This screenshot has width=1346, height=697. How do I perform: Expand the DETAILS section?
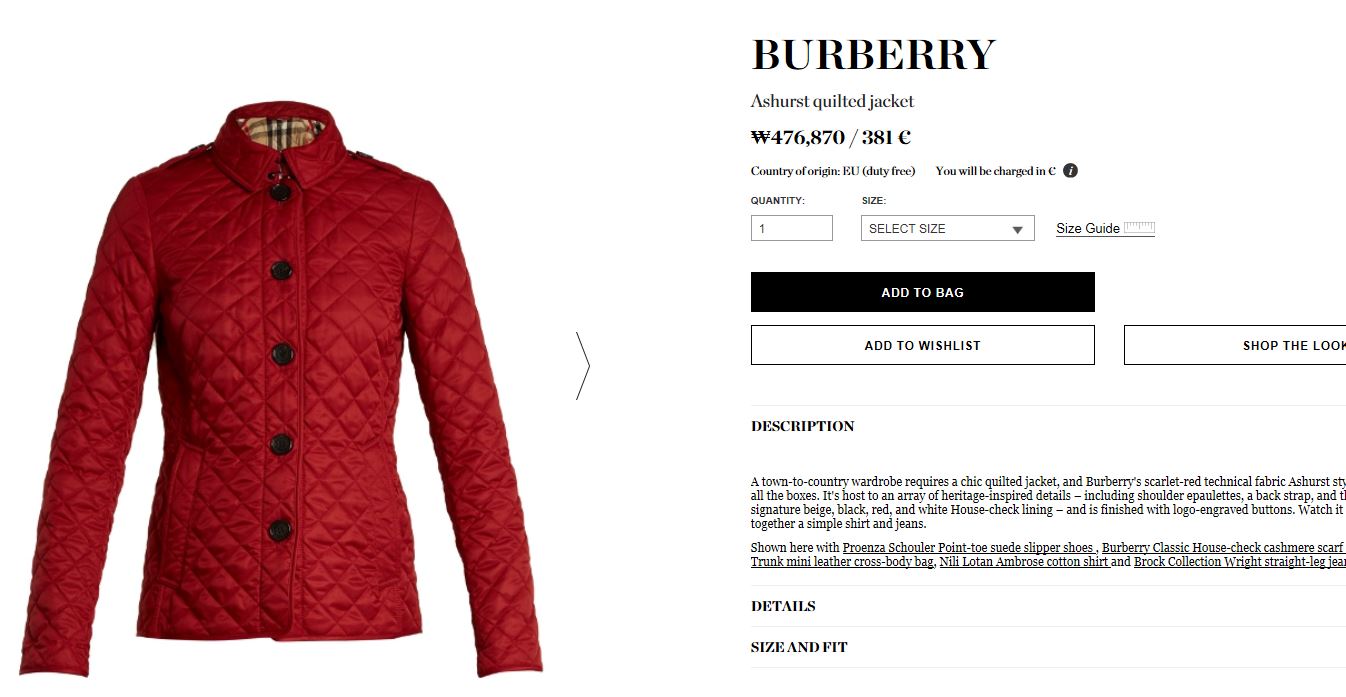(x=783, y=606)
